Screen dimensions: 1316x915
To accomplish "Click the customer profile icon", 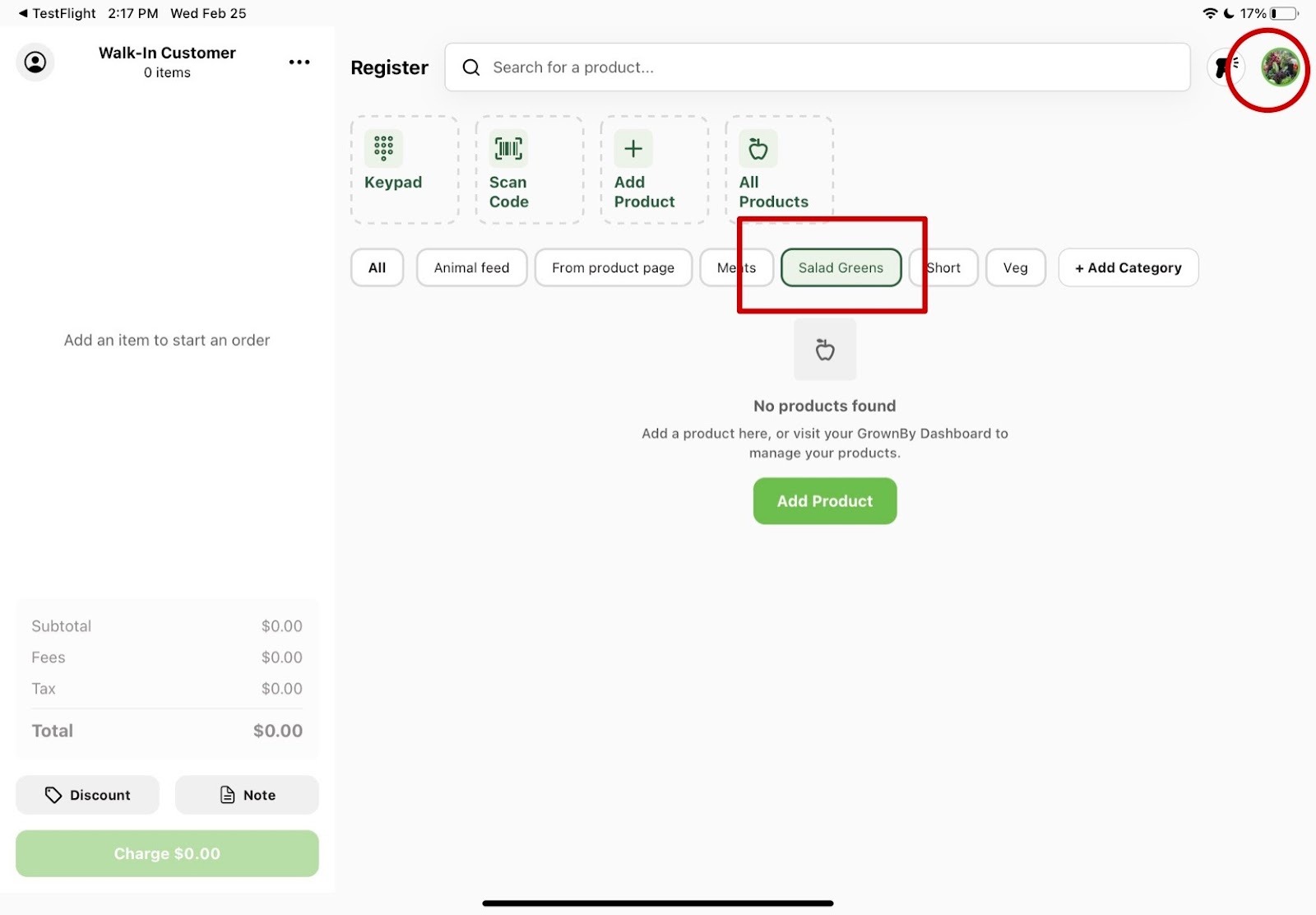I will (35, 63).
